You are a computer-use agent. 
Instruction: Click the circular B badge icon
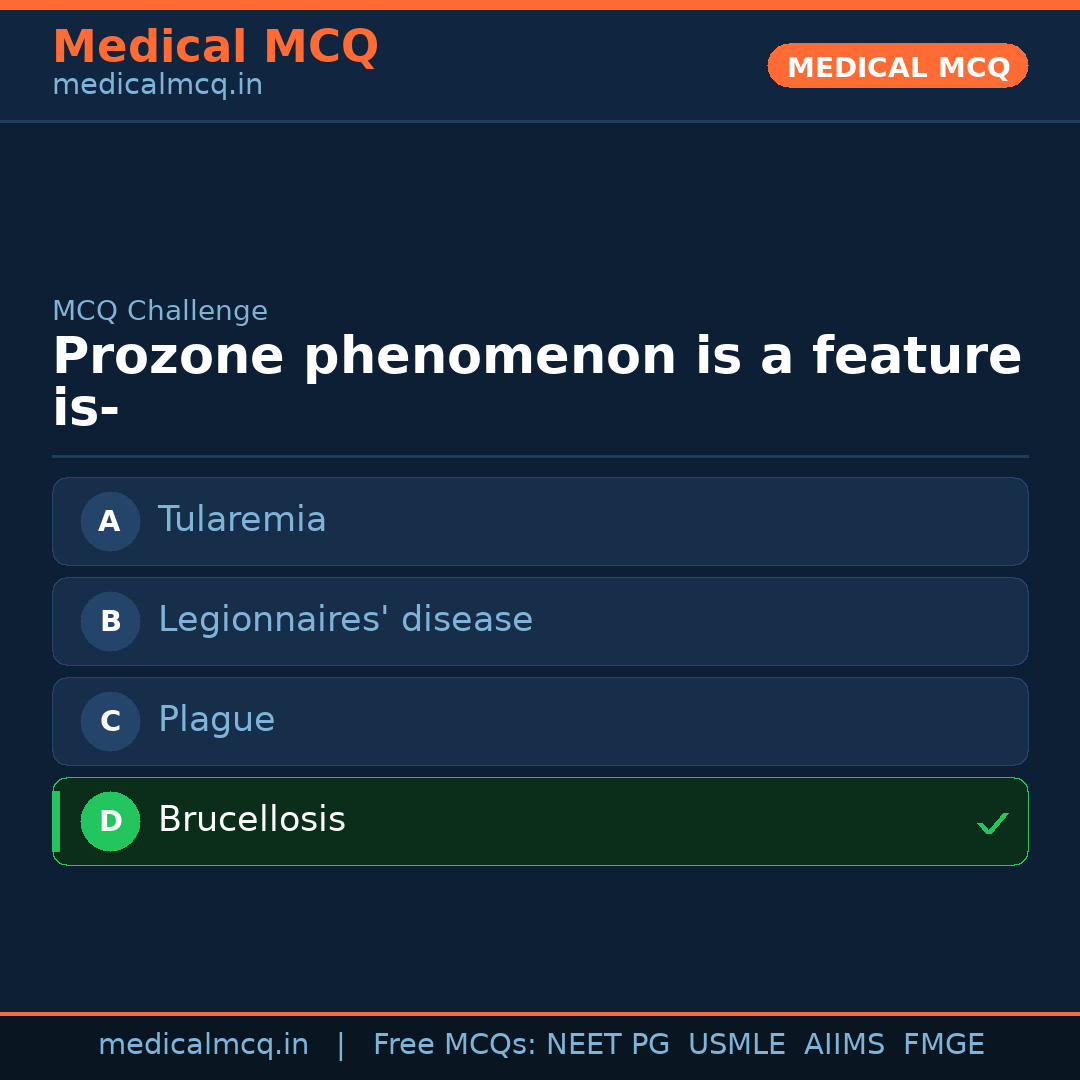110,621
